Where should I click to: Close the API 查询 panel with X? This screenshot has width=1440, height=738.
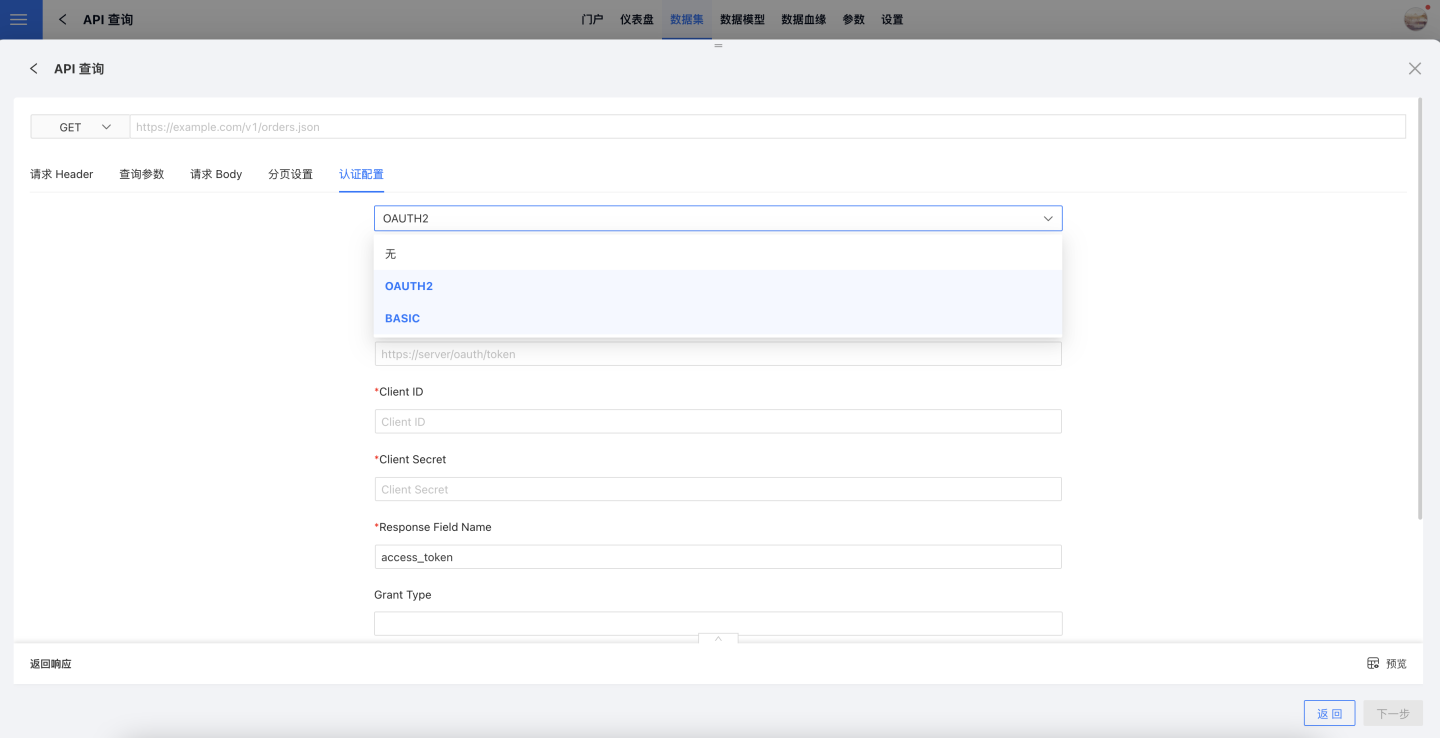1414,69
